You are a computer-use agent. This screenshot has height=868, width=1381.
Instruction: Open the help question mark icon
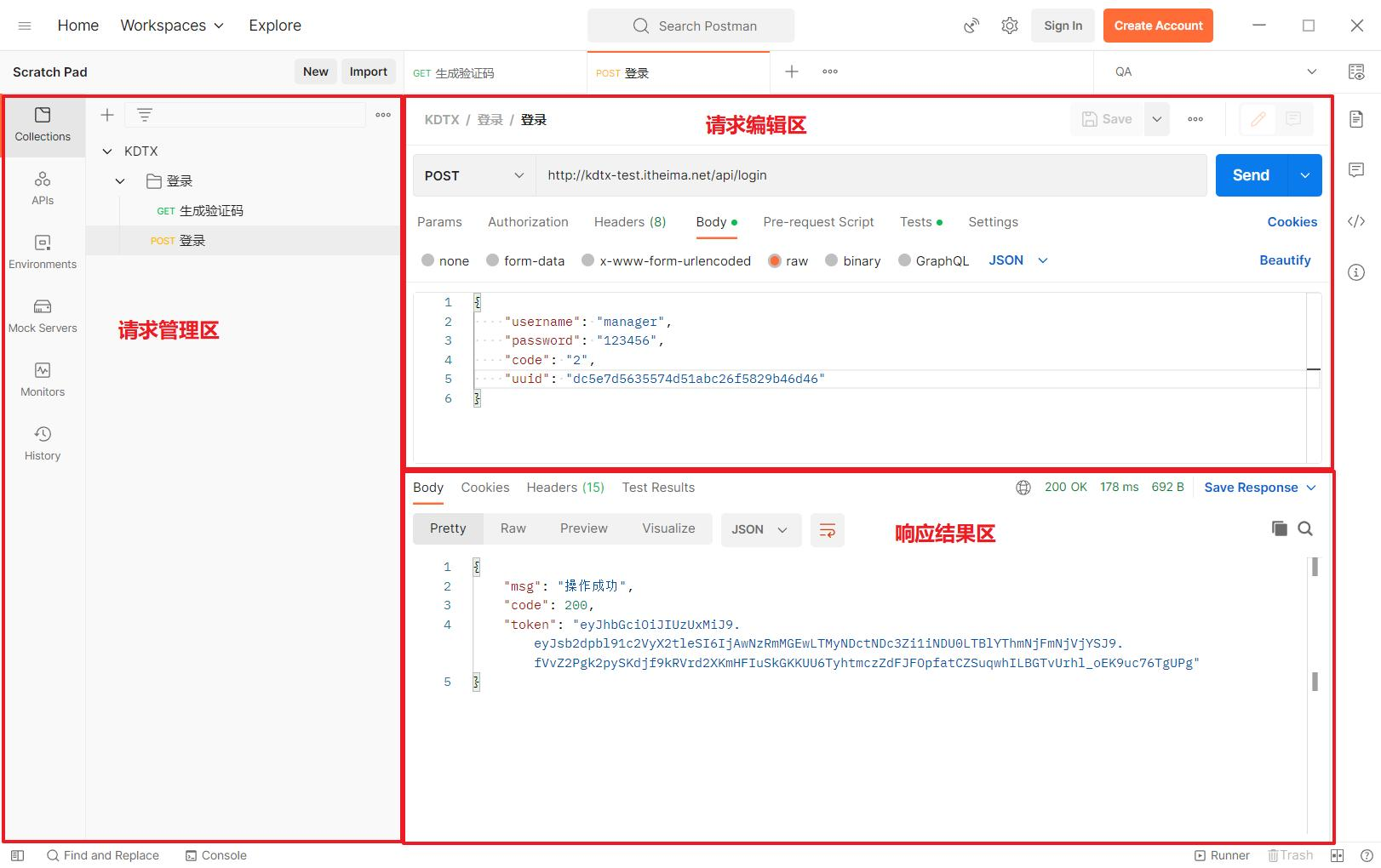point(1367,855)
